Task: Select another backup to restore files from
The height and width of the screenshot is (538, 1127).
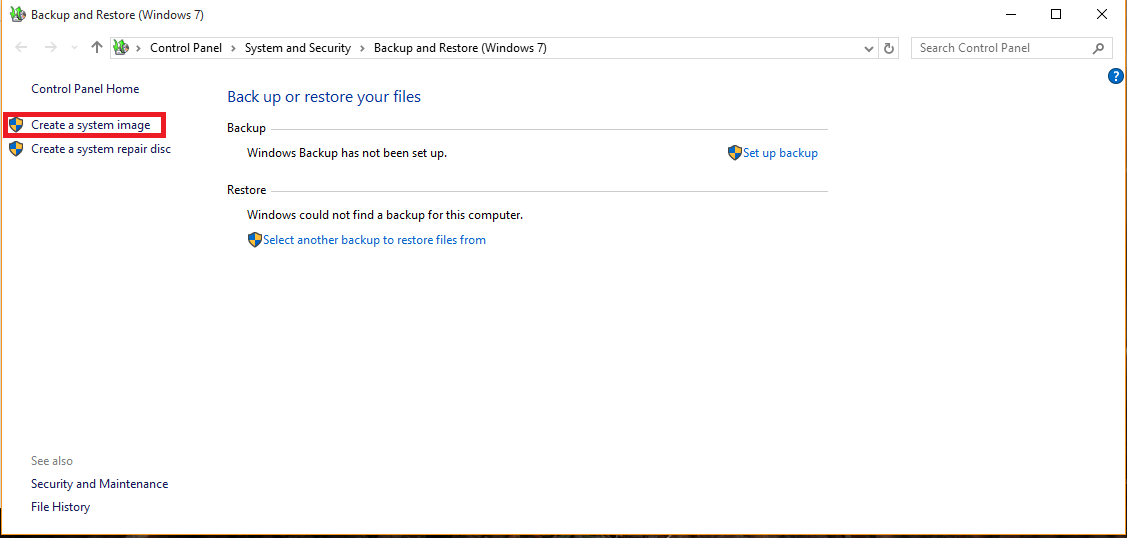Action: (374, 240)
